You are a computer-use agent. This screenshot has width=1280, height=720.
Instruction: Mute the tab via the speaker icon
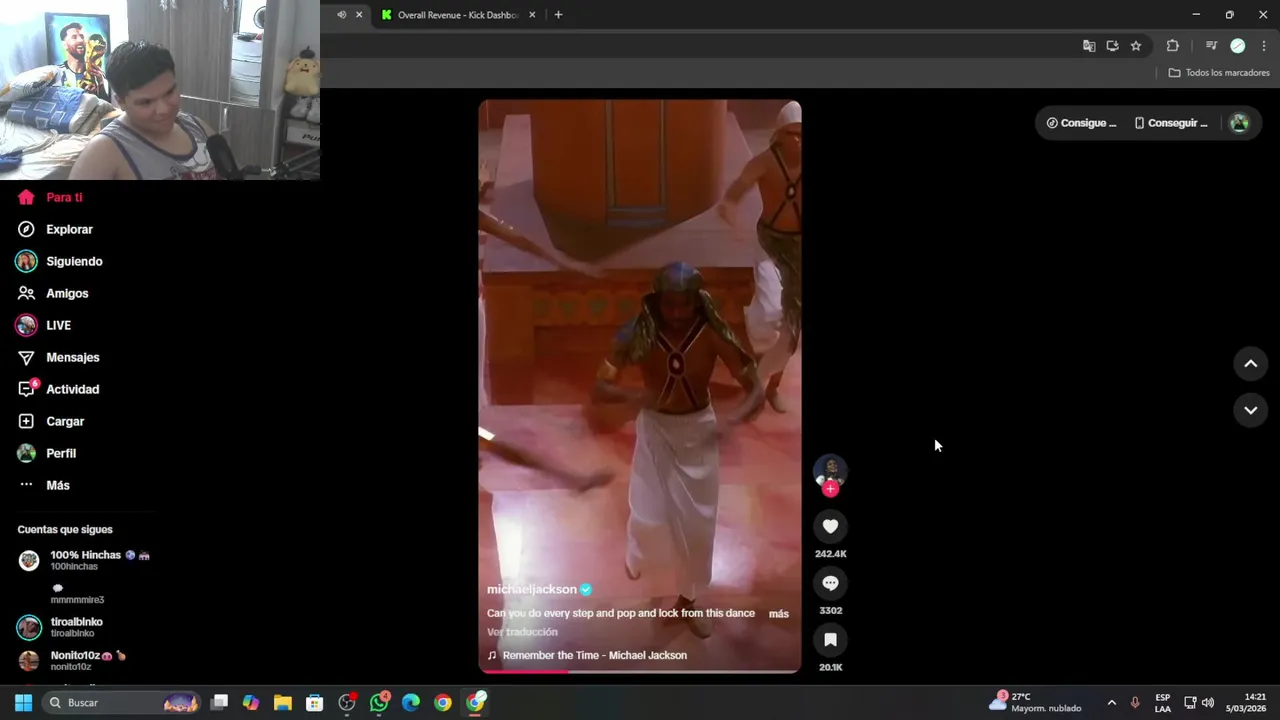[x=342, y=15]
